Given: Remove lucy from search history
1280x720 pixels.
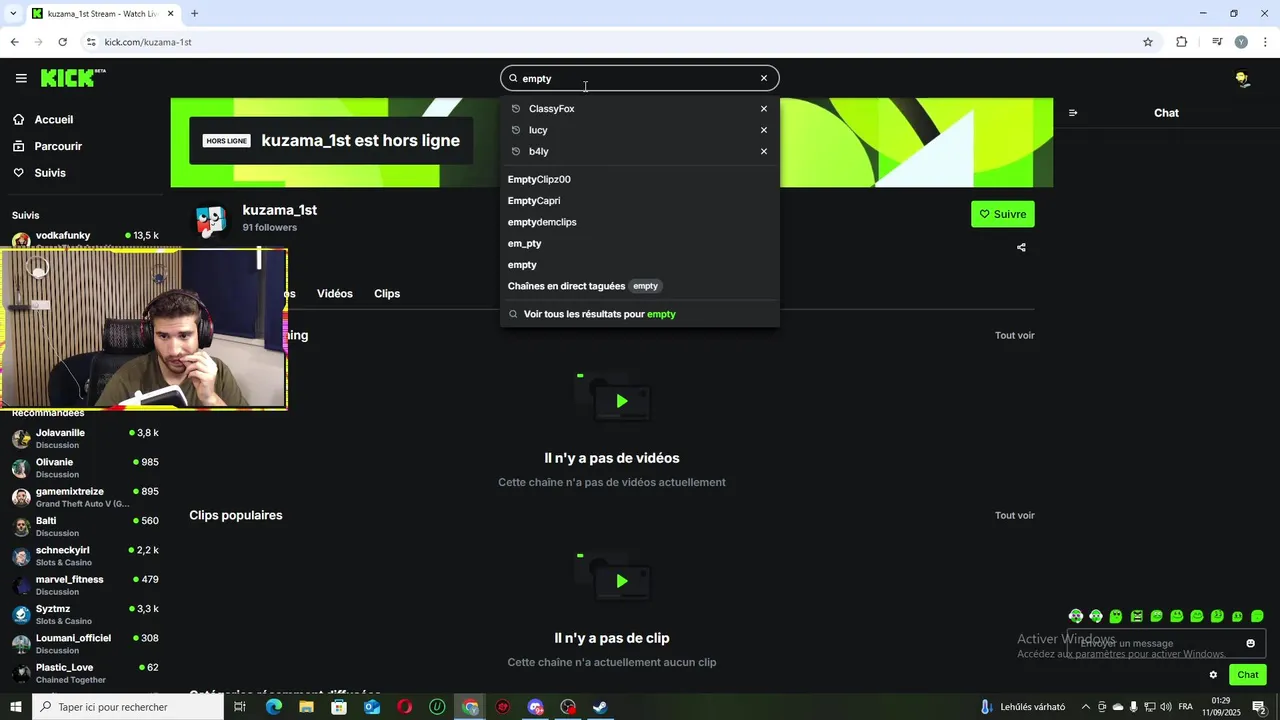Looking at the screenshot, I should pos(764,130).
